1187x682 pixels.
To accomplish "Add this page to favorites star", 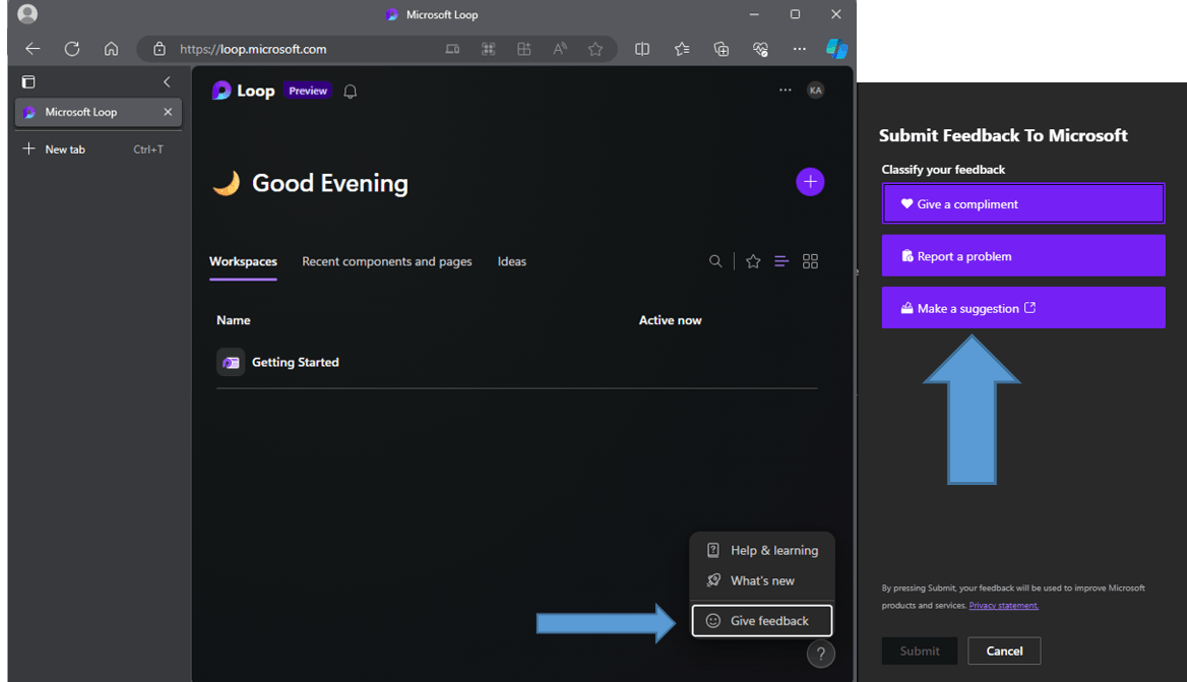I will pyautogui.click(x=596, y=49).
